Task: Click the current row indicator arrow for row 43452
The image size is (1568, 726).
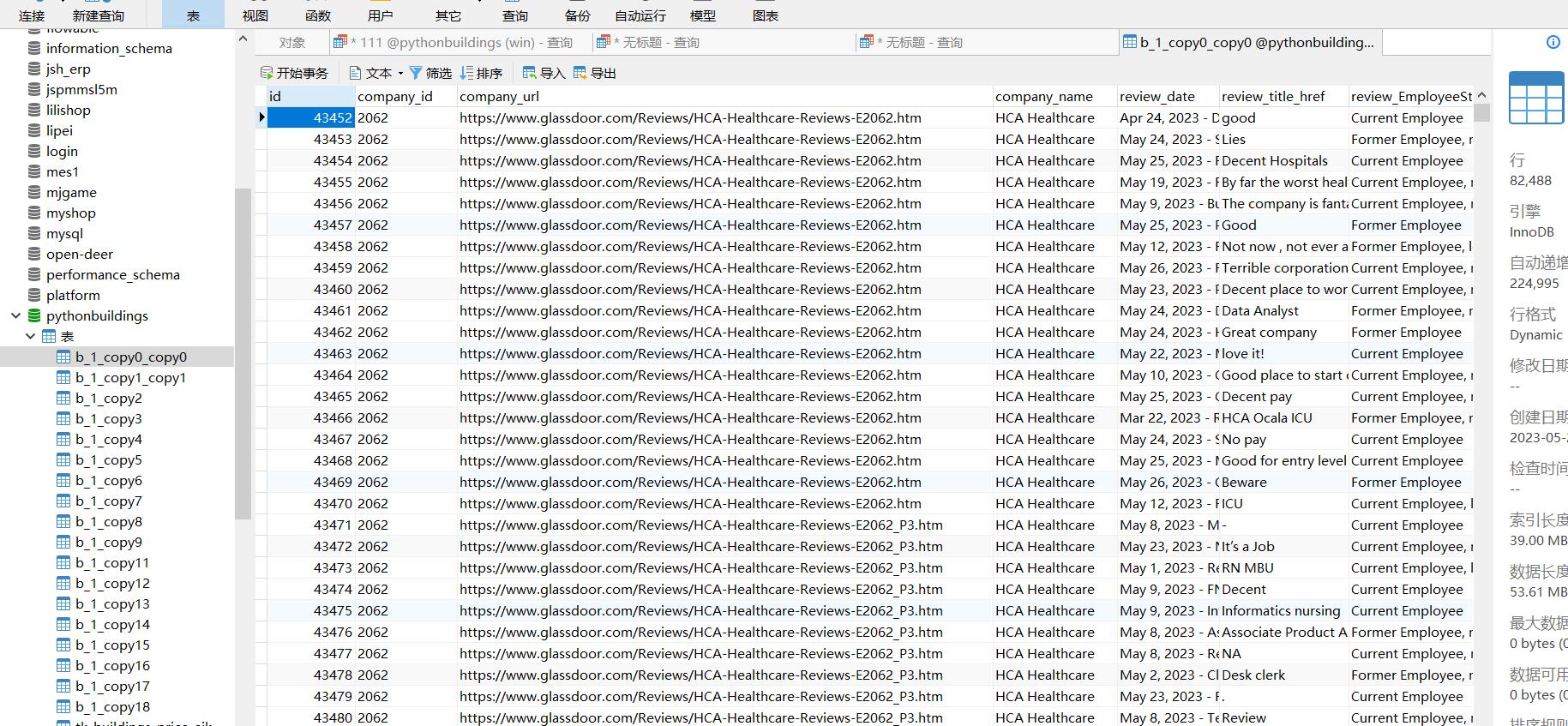Action: point(261,117)
